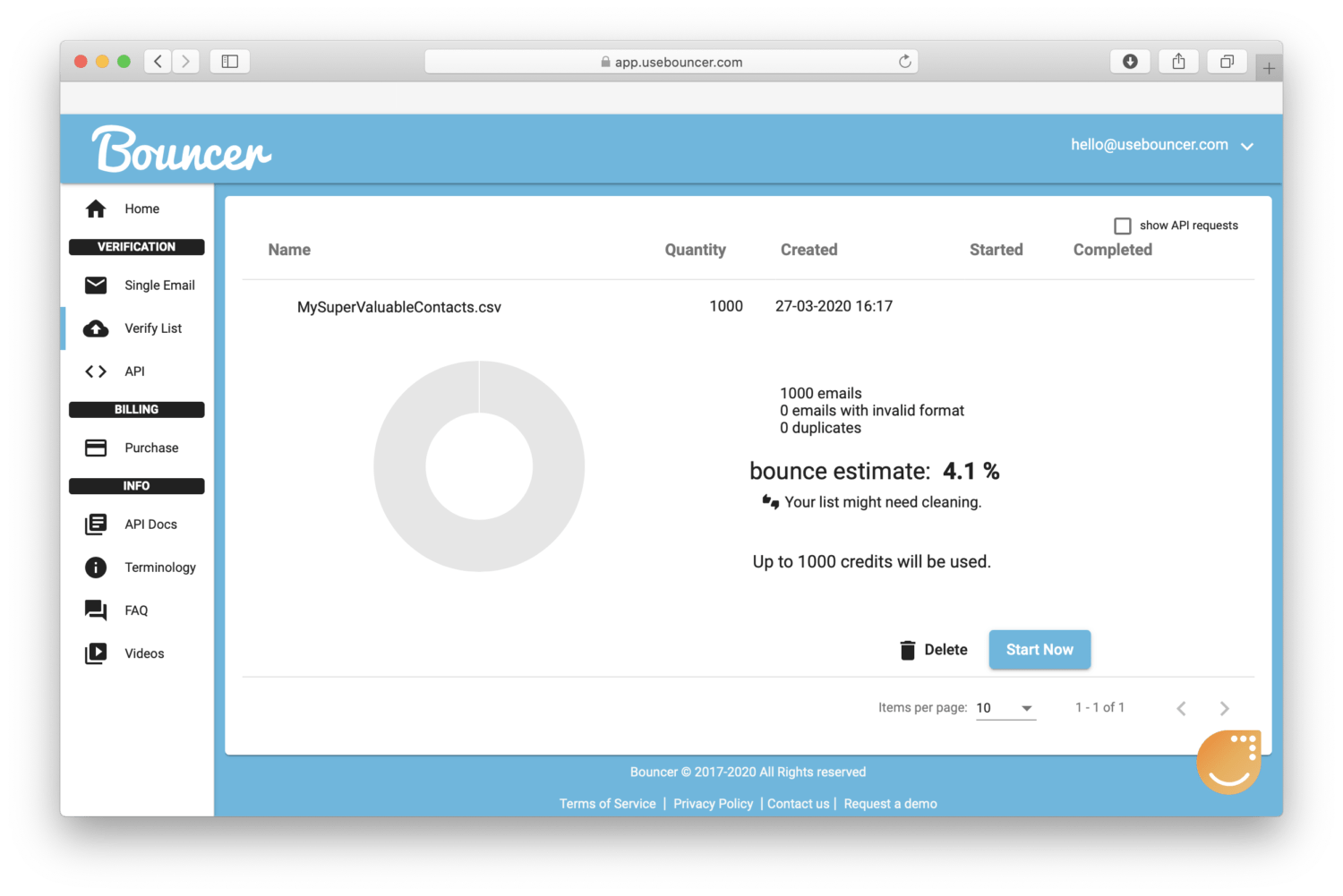1343x896 pixels.
Task: Select the Purchase credit card icon
Action: [96, 448]
